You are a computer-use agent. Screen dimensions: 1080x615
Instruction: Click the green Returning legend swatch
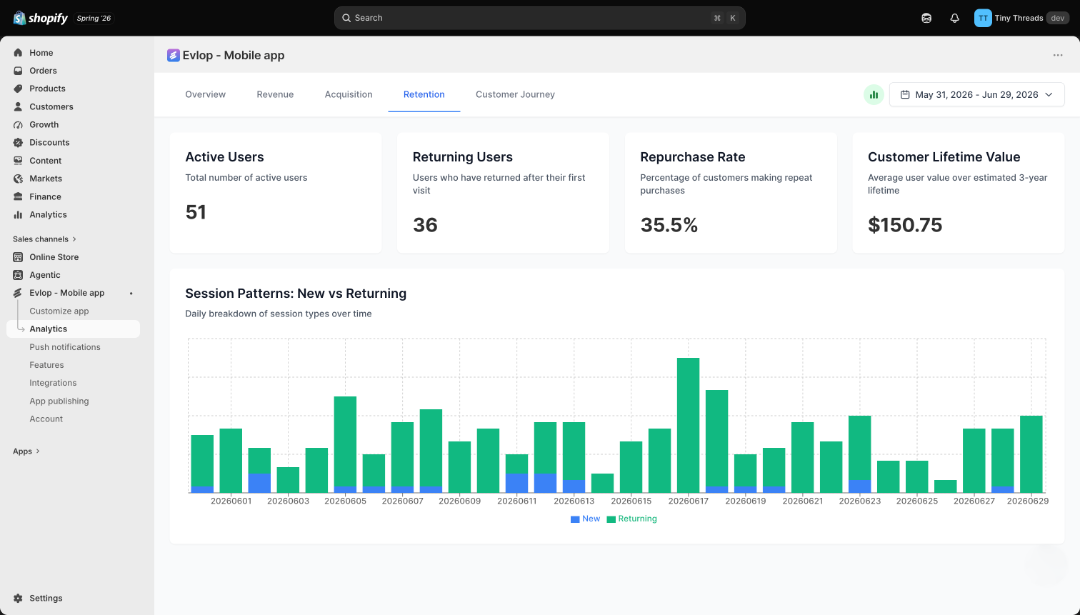[x=611, y=519]
